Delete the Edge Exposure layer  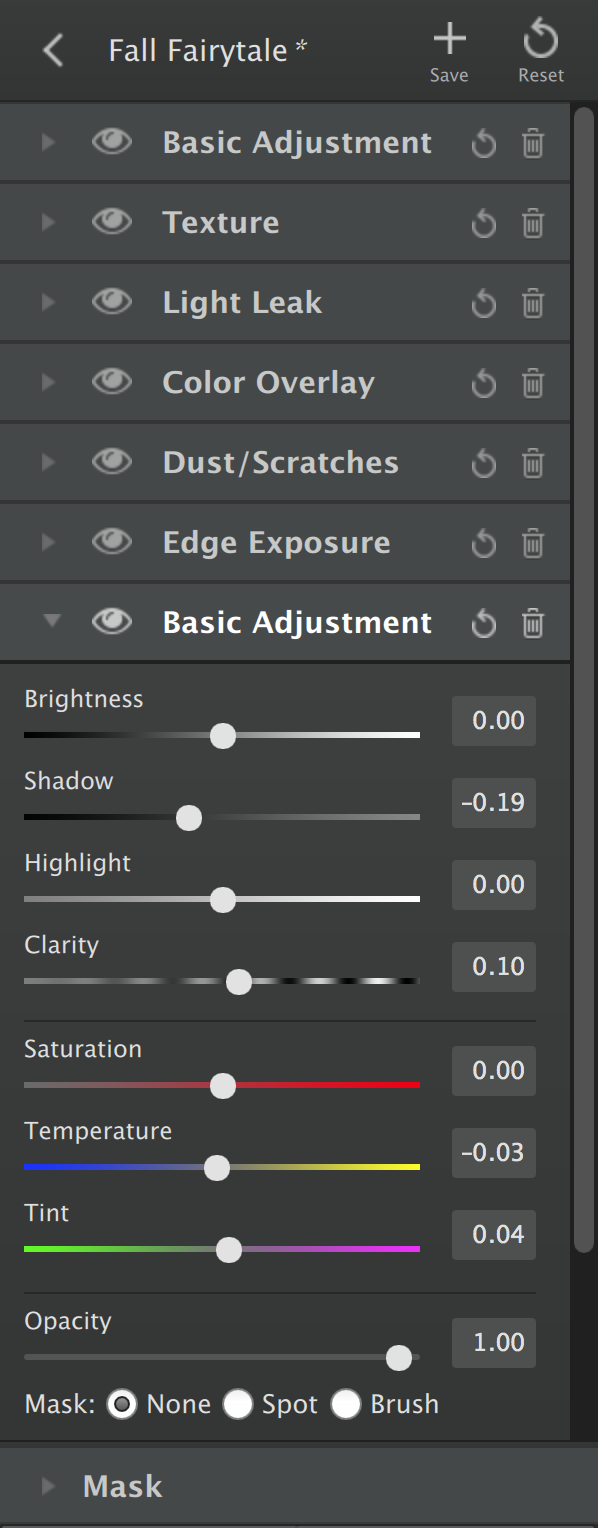pyautogui.click(x=533, y=542)
